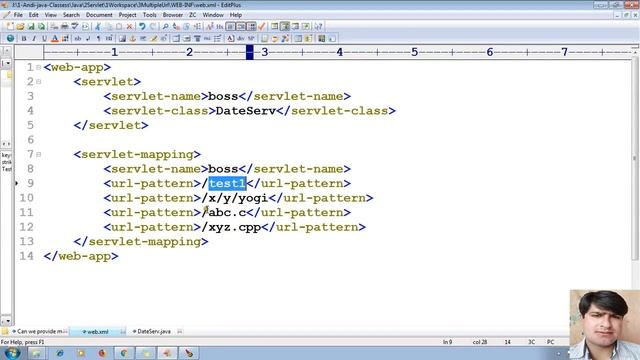
Task: Apply Underline from the HTML toolbar
Action: [x=44, y=38]
